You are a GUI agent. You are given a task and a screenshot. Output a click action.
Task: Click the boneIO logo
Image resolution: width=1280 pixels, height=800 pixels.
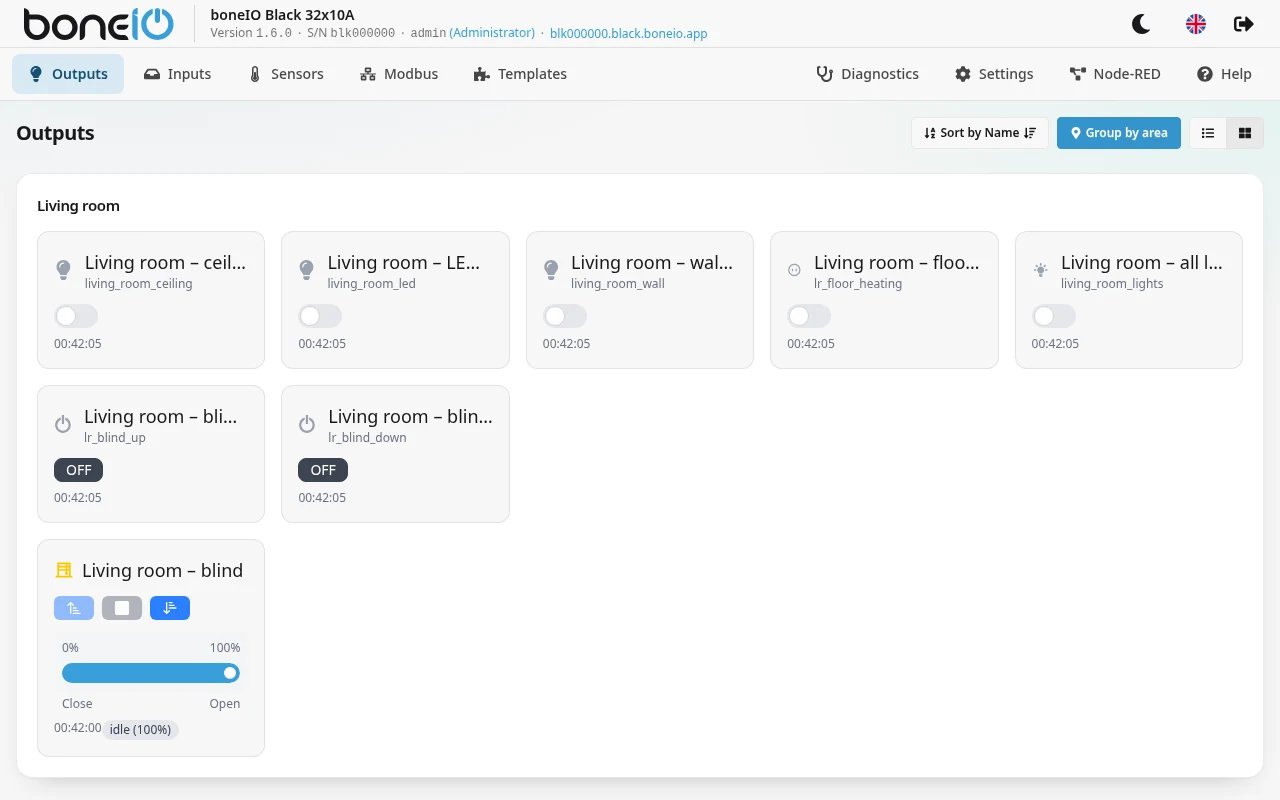coord(99,24)
